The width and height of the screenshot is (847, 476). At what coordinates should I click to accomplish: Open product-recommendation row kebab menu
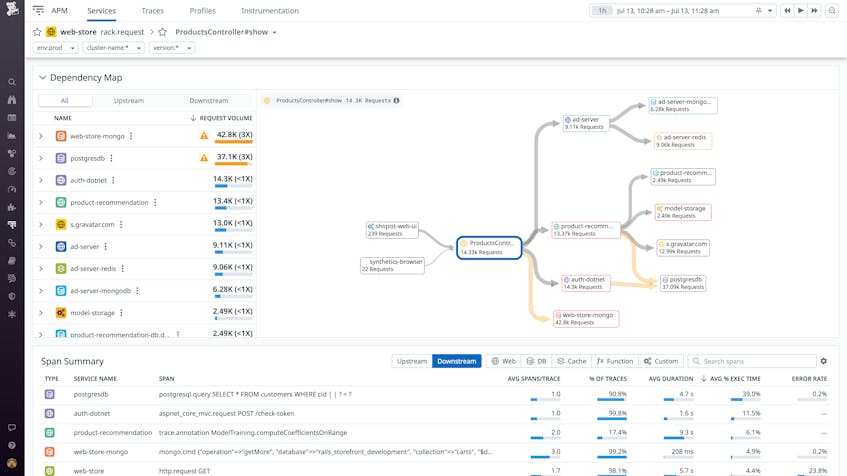(155, 203)
